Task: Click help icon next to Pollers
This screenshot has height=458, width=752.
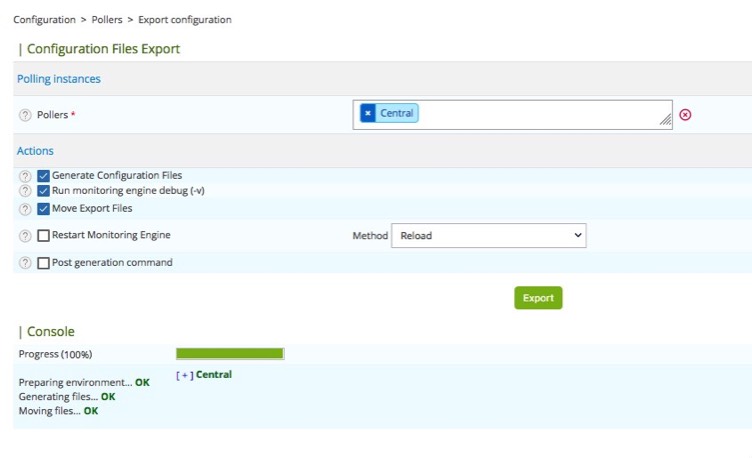Action: (x=25, y=115)
